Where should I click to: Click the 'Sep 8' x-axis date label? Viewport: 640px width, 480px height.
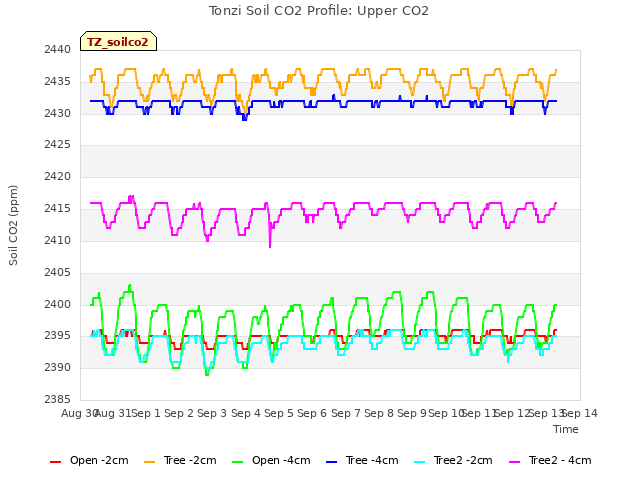[x=379, y=413]
